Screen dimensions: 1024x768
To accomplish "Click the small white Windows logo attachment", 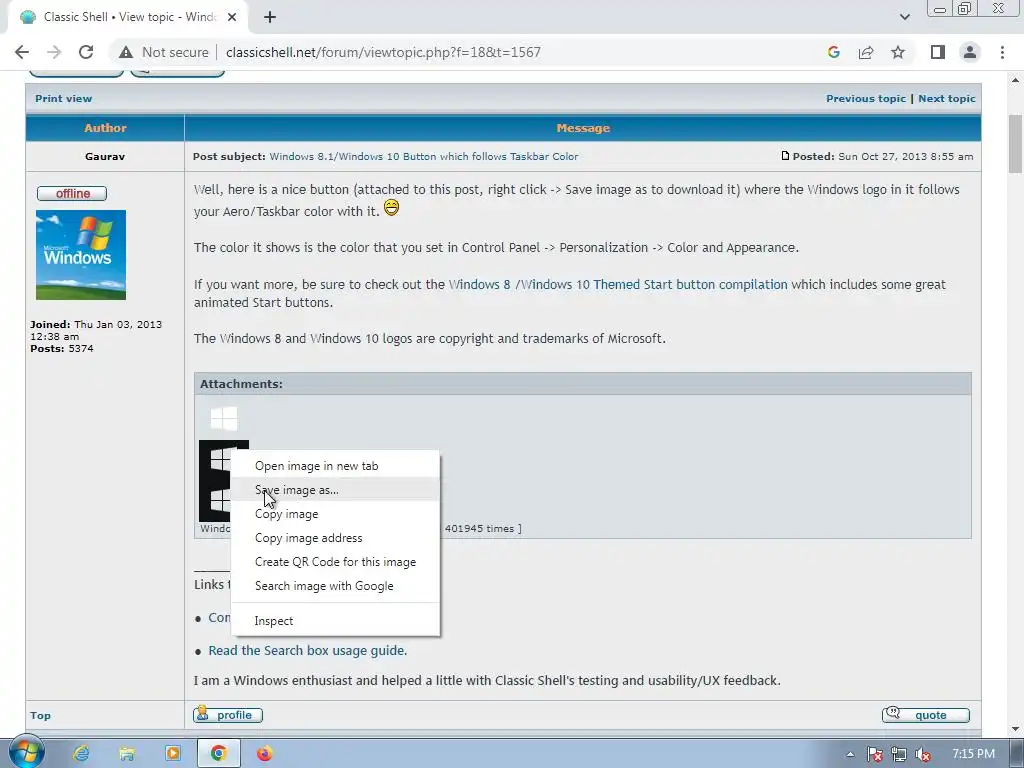I will click(x=223, y=419).
